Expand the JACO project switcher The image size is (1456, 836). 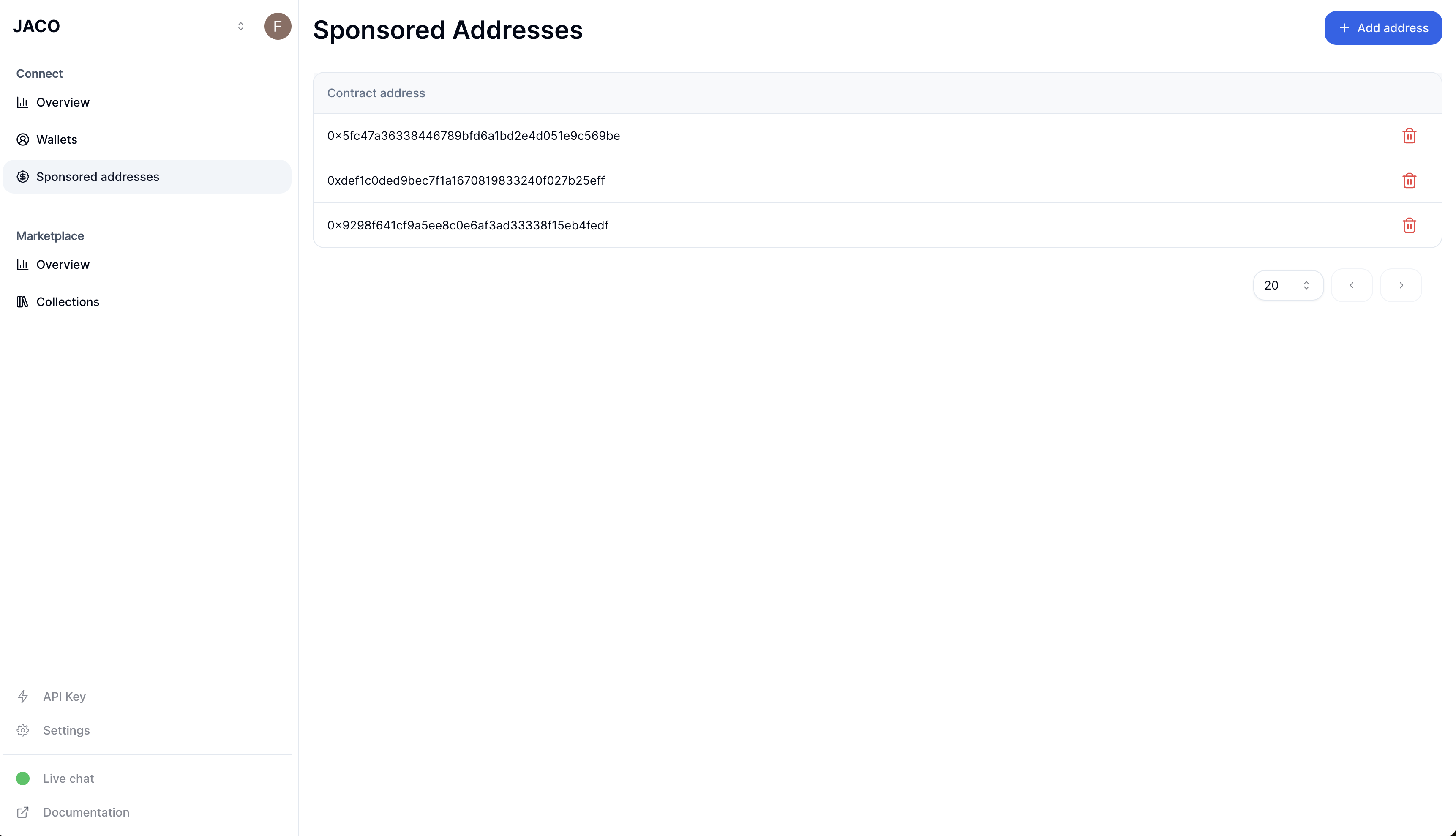240,26
